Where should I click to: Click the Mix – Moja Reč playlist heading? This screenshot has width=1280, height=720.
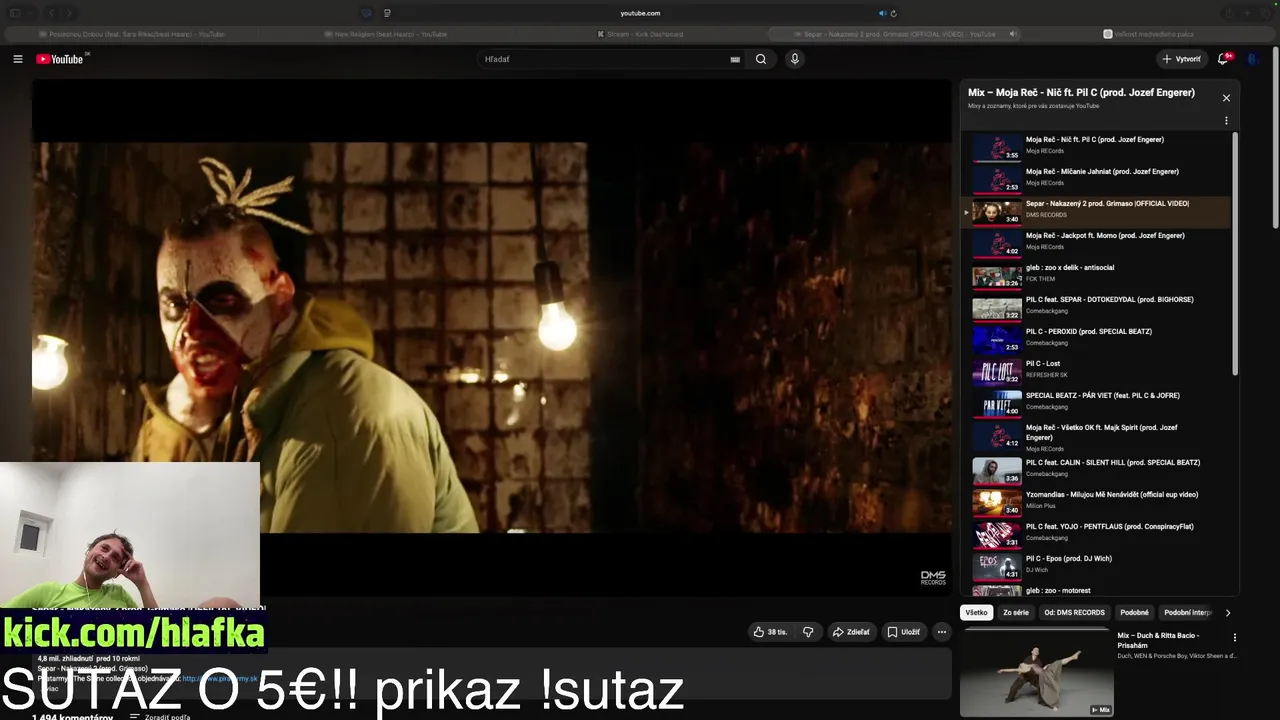point(1081,93)
